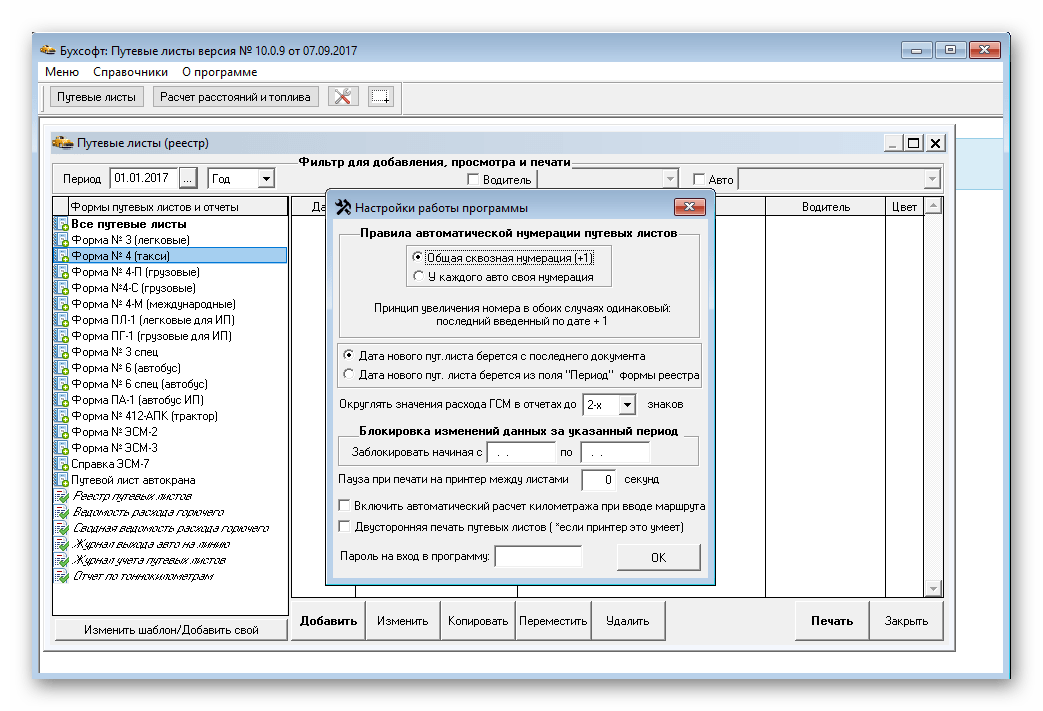Image resolution: width=1043 pixels, height=711 pixels.
Task: Click table scrollbar down arrow
Action: (933, 588)
